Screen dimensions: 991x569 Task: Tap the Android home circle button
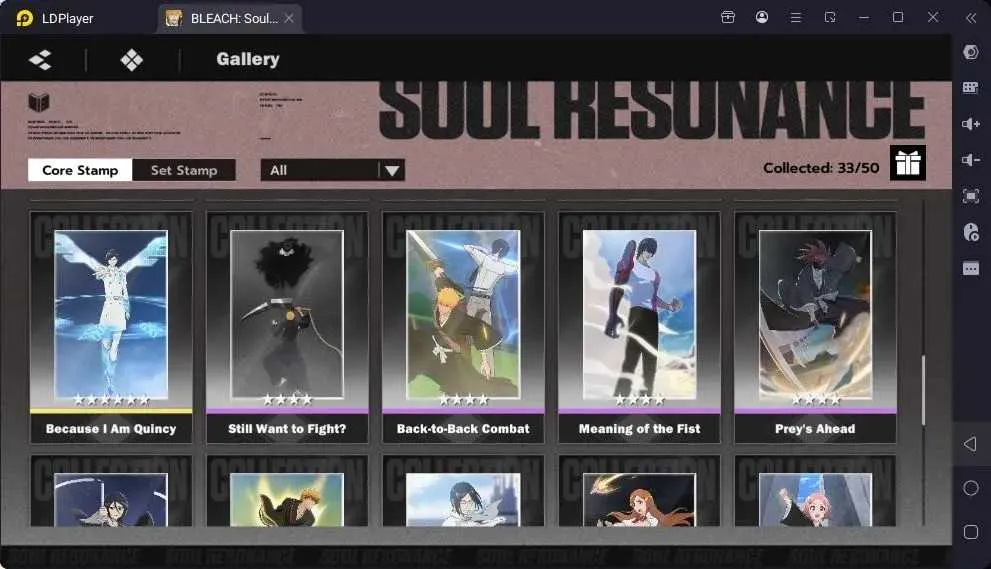[971, 488]
